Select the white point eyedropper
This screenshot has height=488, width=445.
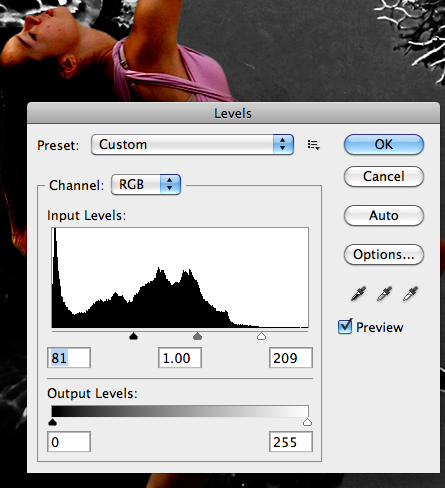(x=410, y=294)
